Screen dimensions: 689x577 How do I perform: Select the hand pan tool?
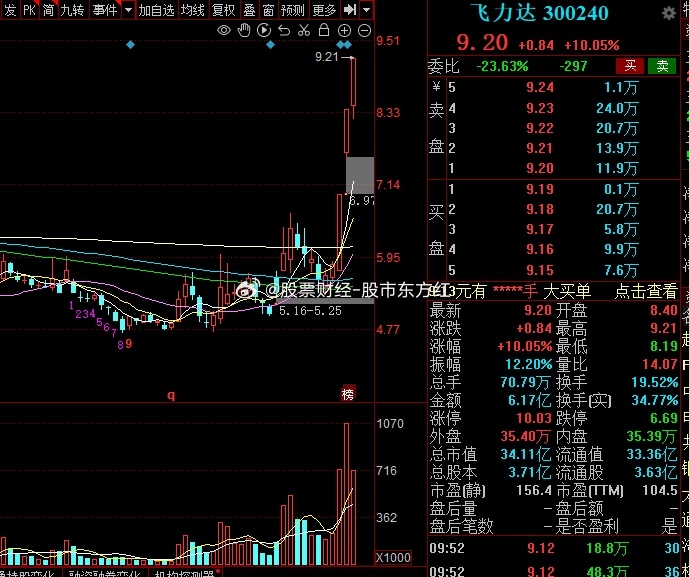(244, 30)
